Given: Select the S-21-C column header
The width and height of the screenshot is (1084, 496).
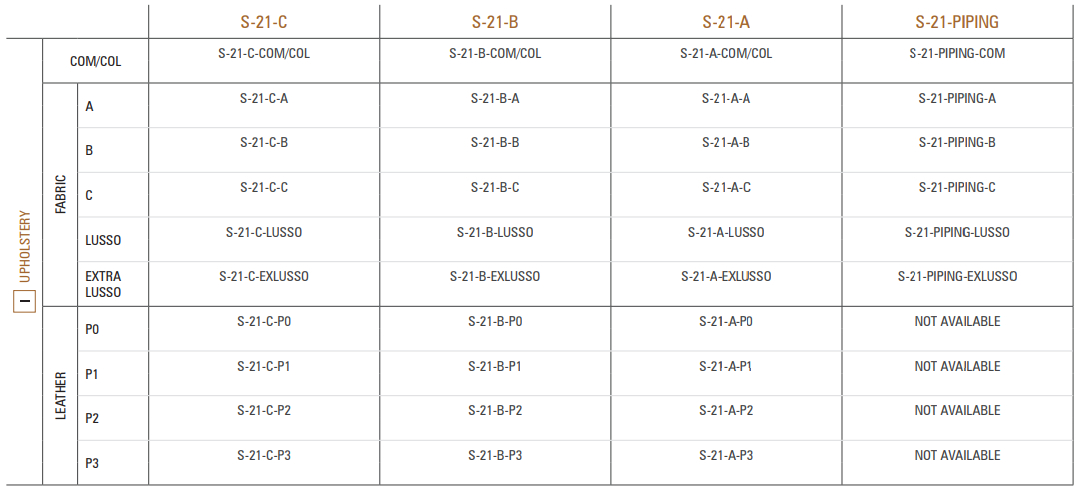Looking at the screenshot, I should click(x=264, y=22).
